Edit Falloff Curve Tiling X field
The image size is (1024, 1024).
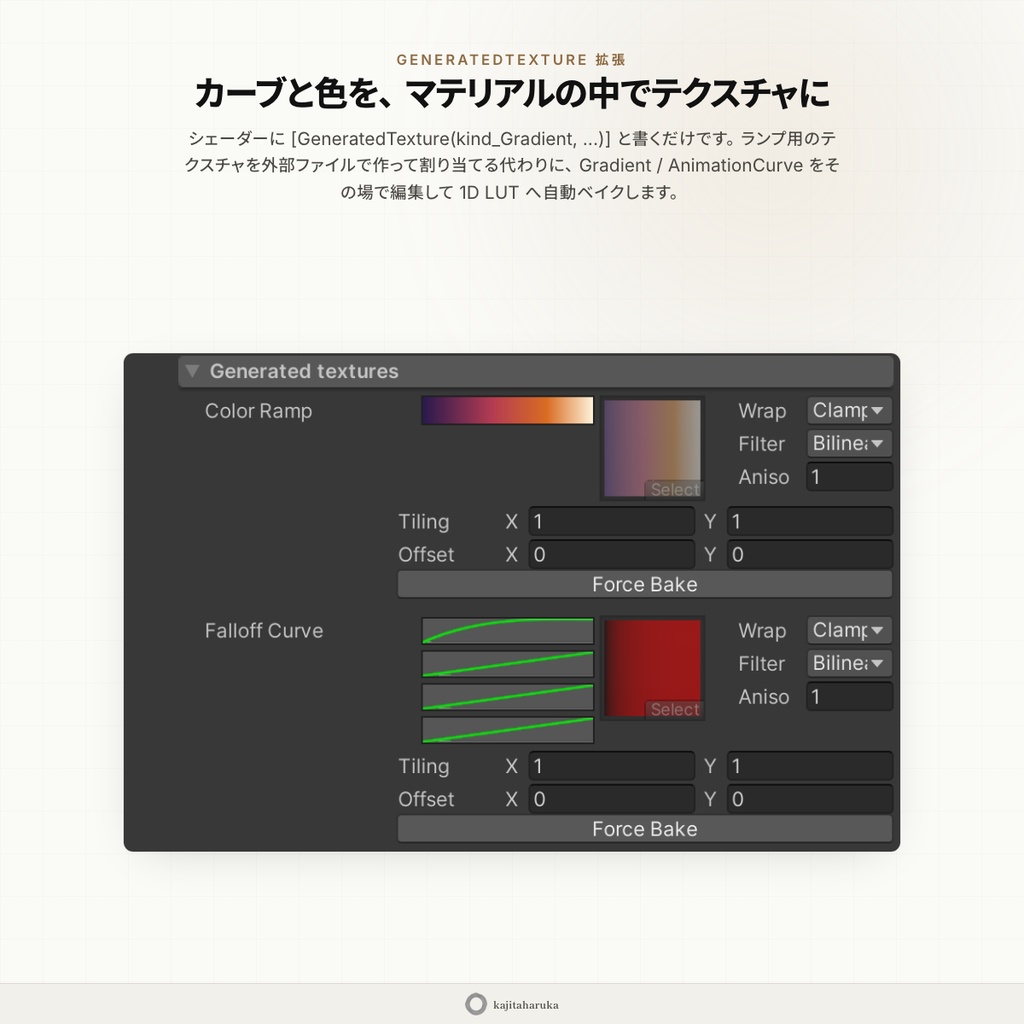coord(611,765)
